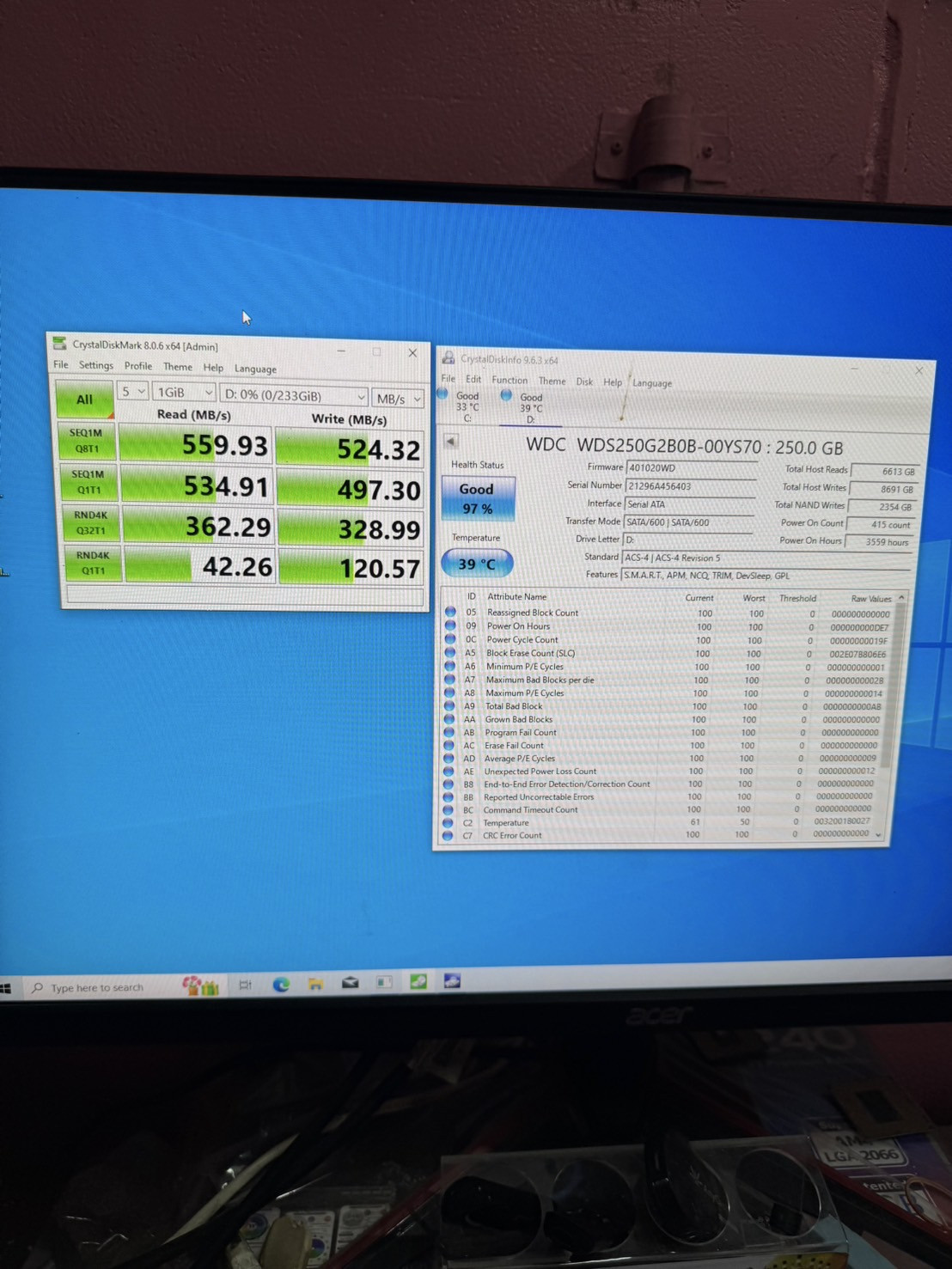Click the Transfer Mode field SATA/600
Image resolution: width=952 pixels, height=1269 pixels.
(x=688, y=522)
